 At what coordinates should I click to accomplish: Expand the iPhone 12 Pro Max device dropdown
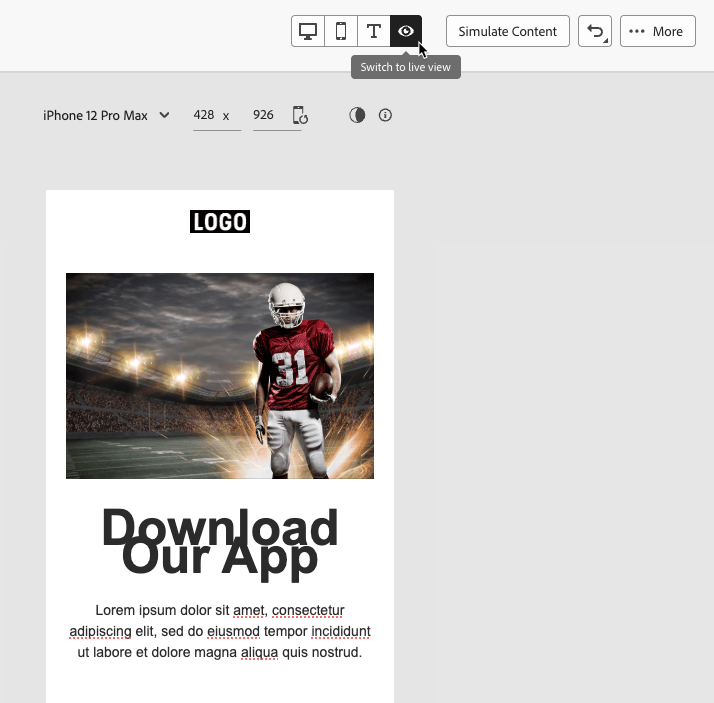(x=106, y=115)
